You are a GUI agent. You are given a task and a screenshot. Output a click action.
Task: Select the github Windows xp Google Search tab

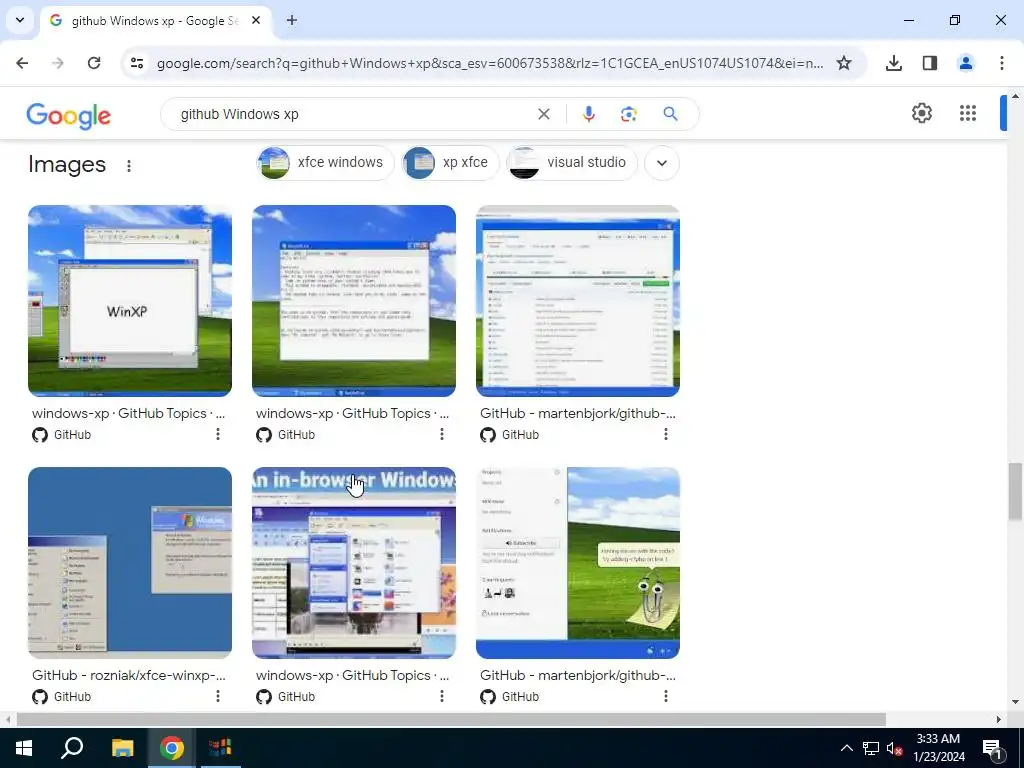tap(155, 21)
